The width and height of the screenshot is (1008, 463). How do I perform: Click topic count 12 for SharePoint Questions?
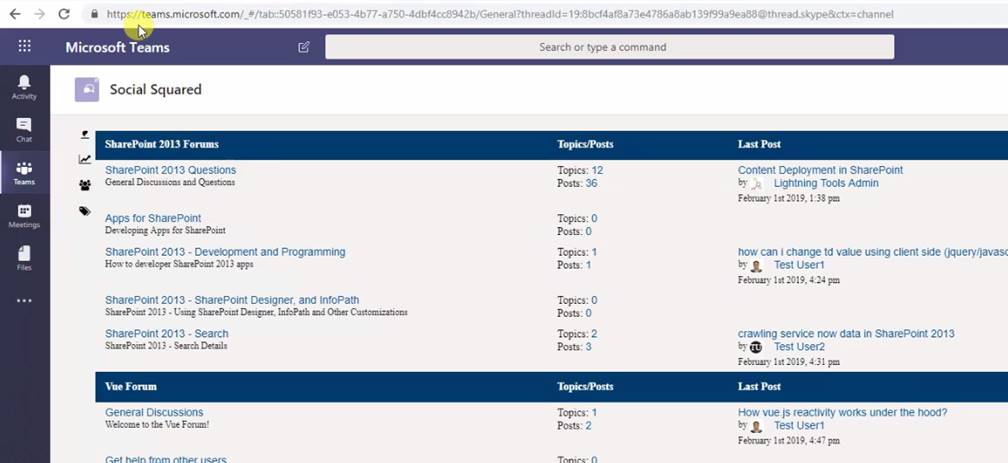tap(597, 170)
